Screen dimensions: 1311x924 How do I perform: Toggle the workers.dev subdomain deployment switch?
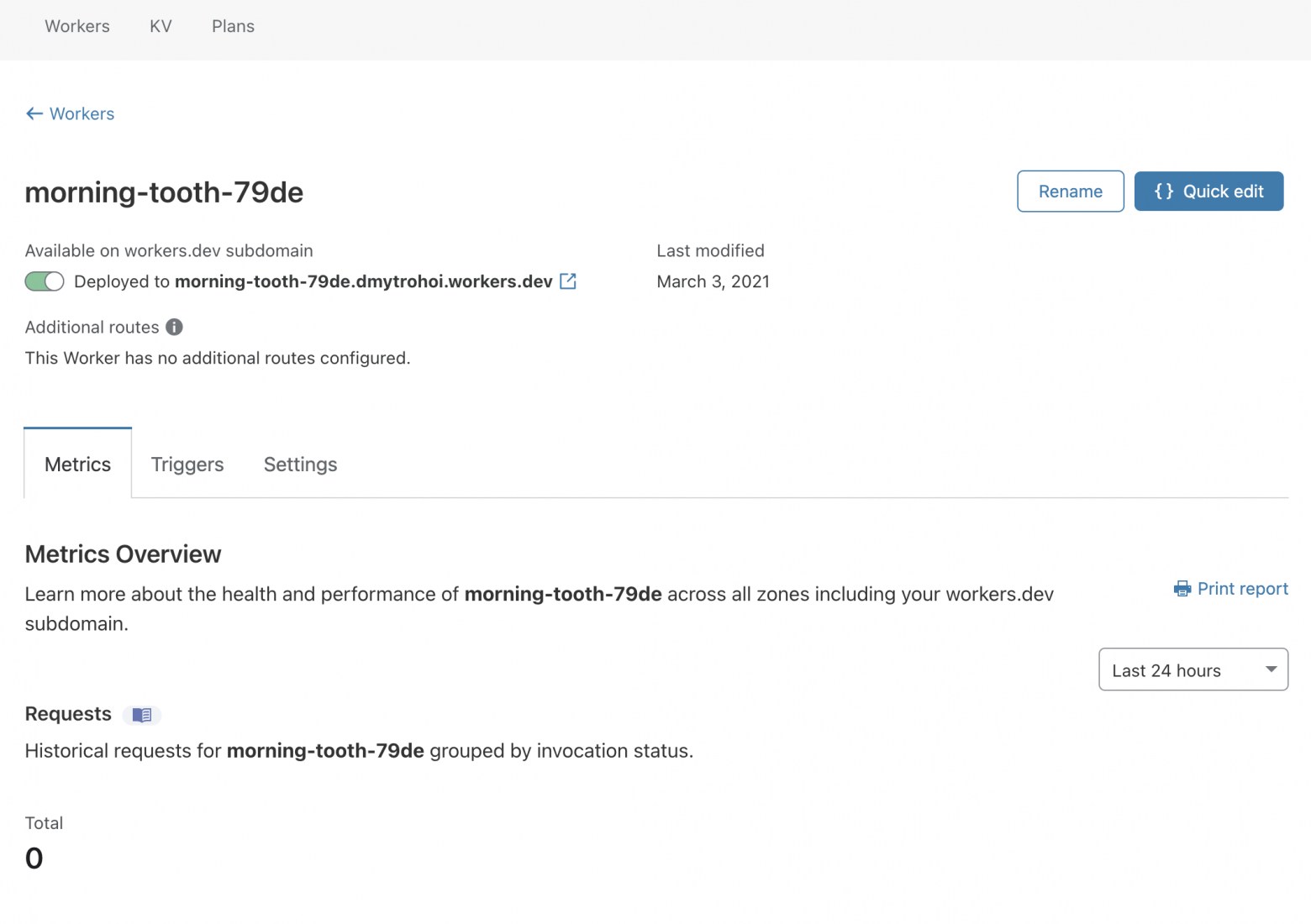coord(45,281)
